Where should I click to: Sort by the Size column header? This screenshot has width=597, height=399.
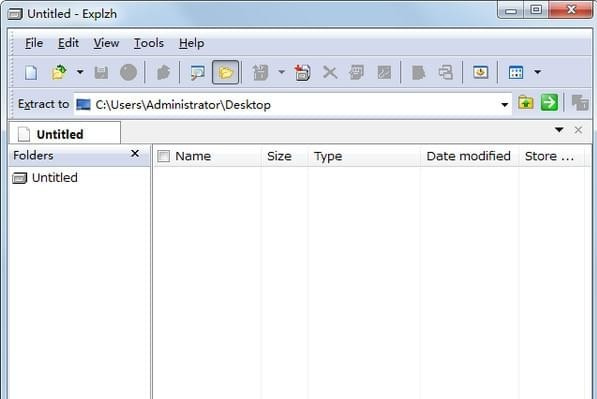click(284, 156)
